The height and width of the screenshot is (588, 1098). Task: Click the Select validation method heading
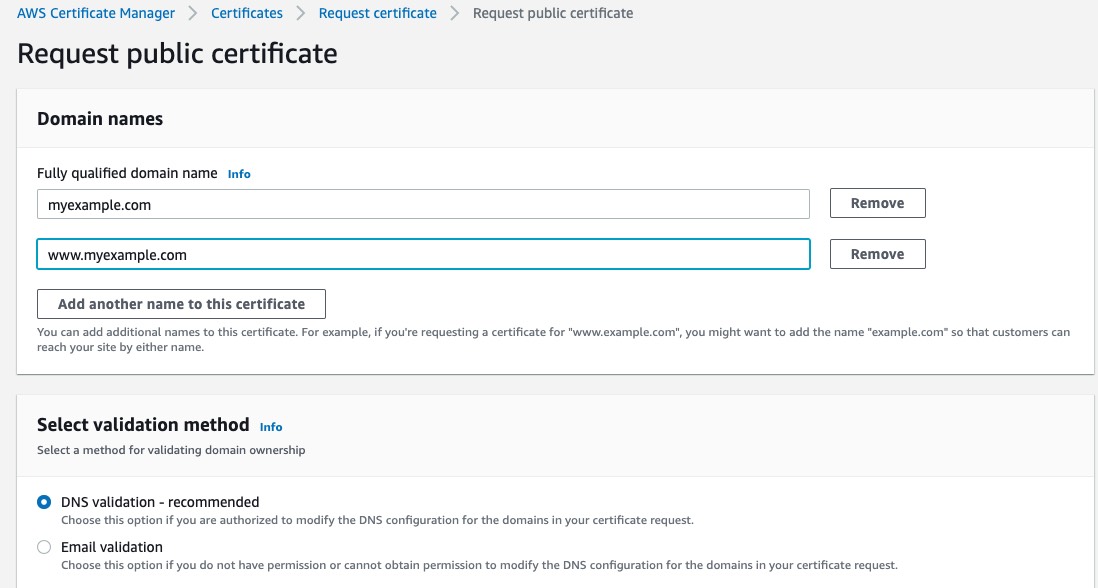tap(141, 424)
